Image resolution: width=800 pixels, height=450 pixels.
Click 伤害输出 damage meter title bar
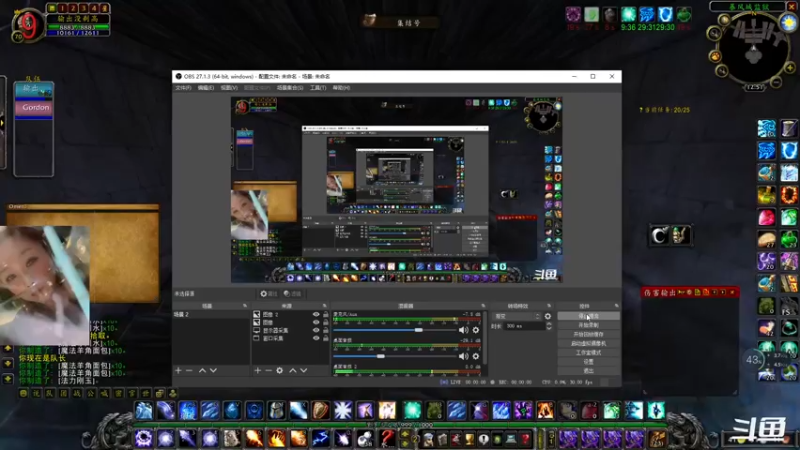pyautogui.click(x=690, y=292)
